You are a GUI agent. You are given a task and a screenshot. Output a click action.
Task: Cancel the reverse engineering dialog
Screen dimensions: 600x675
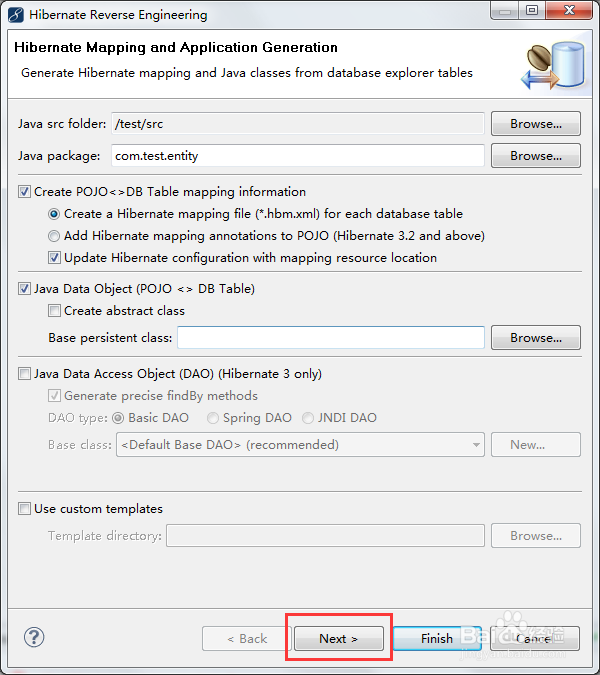[534, 639]
